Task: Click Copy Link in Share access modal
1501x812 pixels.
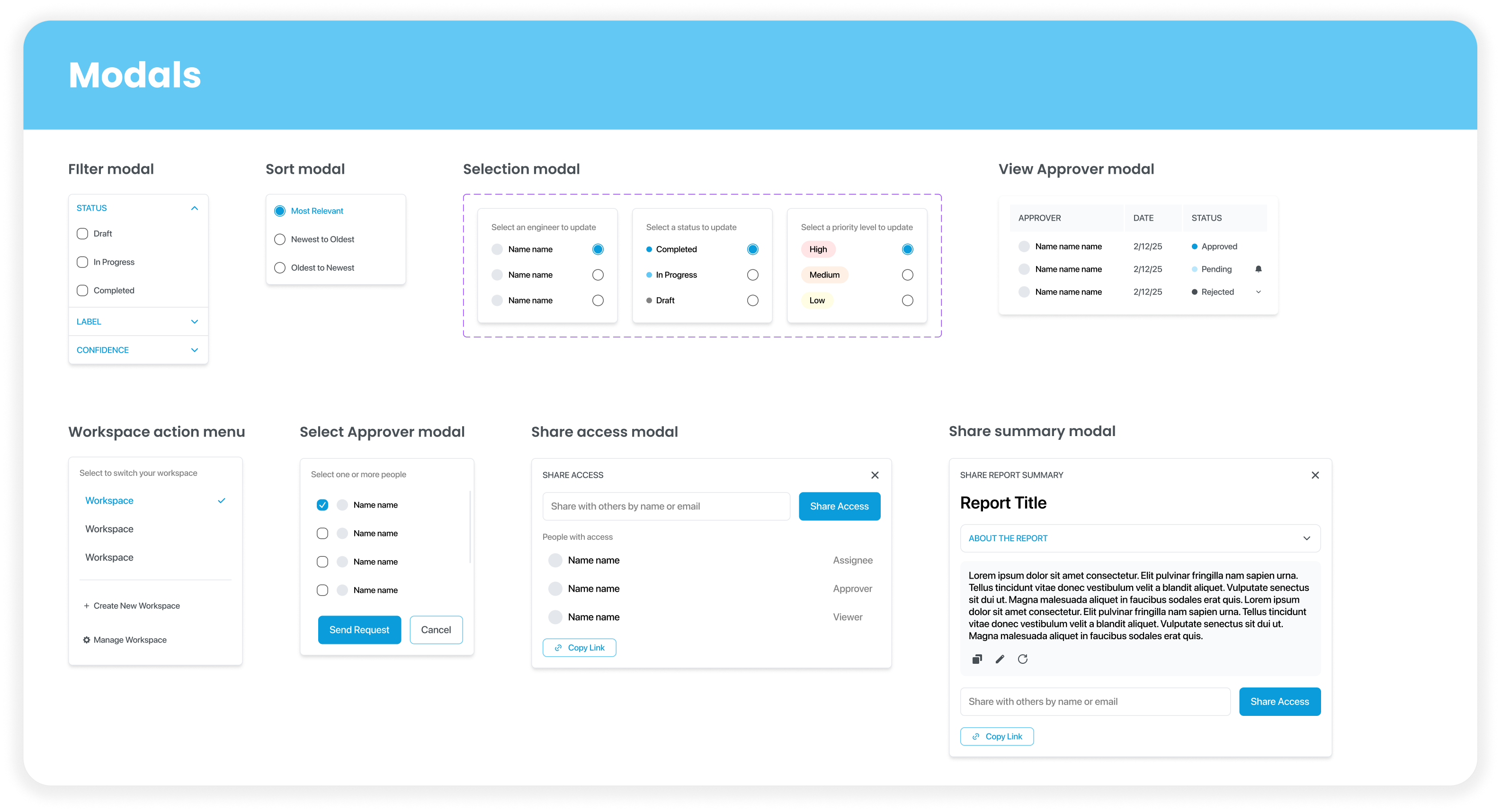Action: (x=579, y=648)
